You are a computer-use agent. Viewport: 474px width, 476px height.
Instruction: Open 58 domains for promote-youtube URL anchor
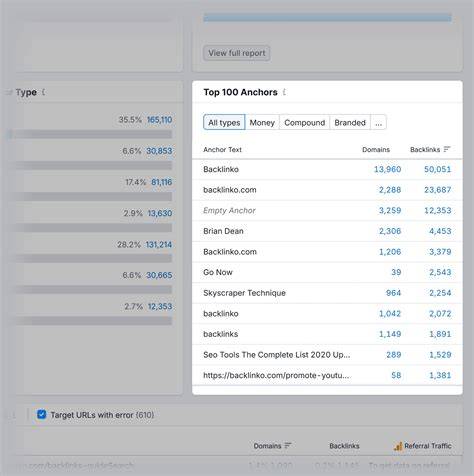pyautogui.click(x=396, y=375)
